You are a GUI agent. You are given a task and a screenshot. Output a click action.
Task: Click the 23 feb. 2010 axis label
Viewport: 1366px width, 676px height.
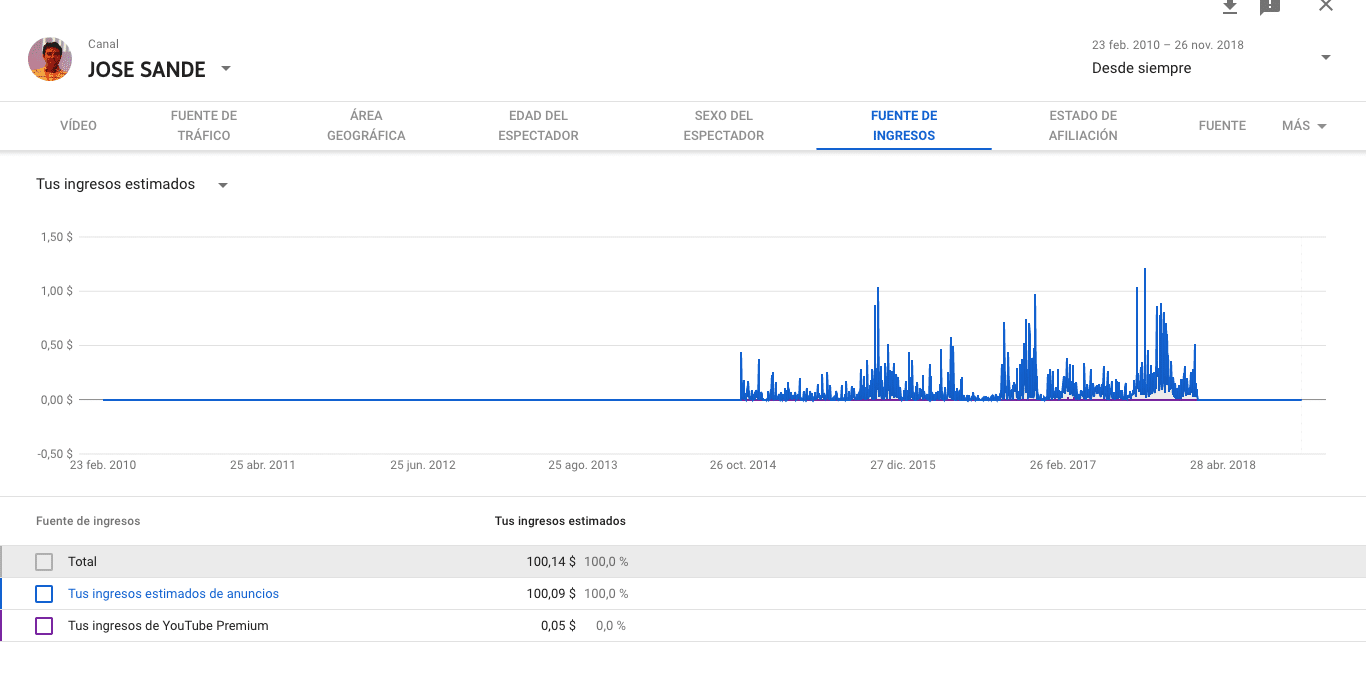[x=103, y=465]
